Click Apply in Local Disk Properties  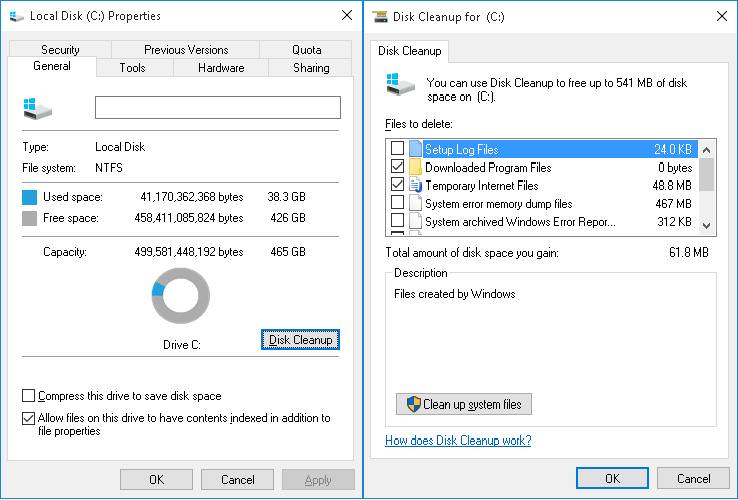318,479
